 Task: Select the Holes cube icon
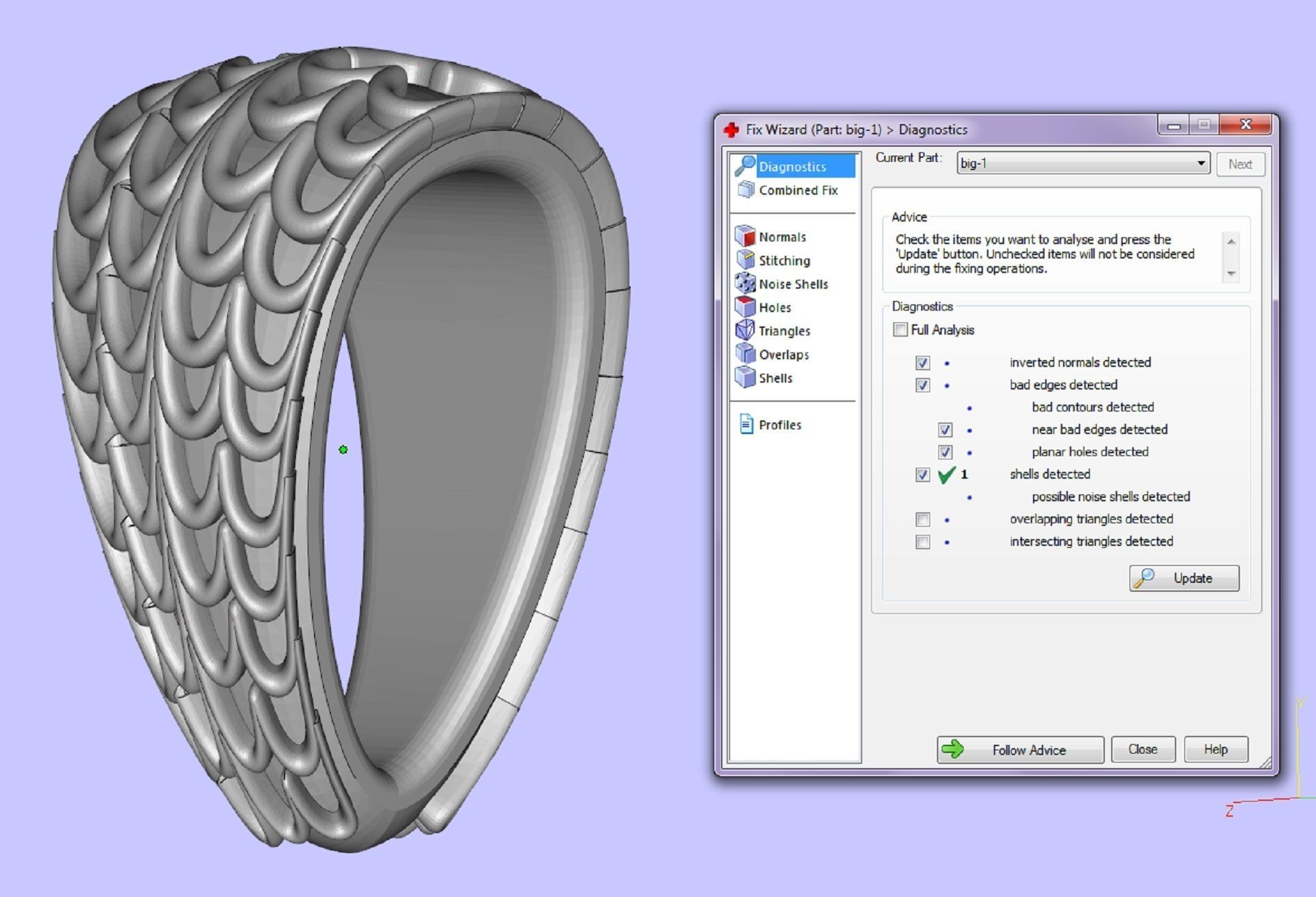pos(745,307)
